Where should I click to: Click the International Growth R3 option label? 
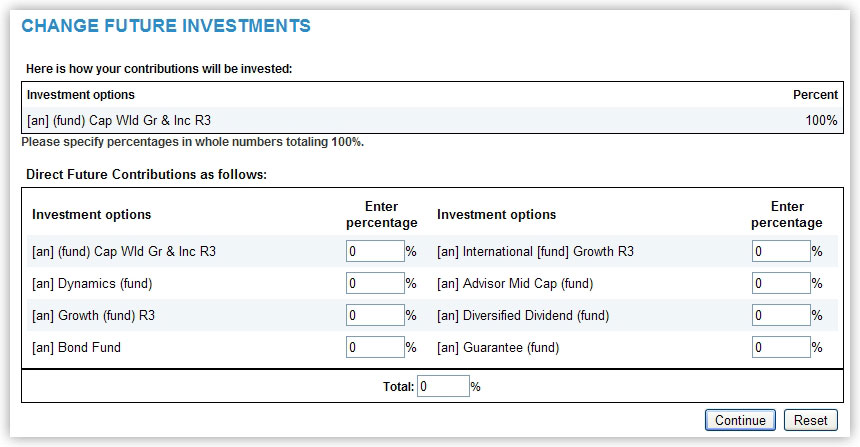coord(535,252)
